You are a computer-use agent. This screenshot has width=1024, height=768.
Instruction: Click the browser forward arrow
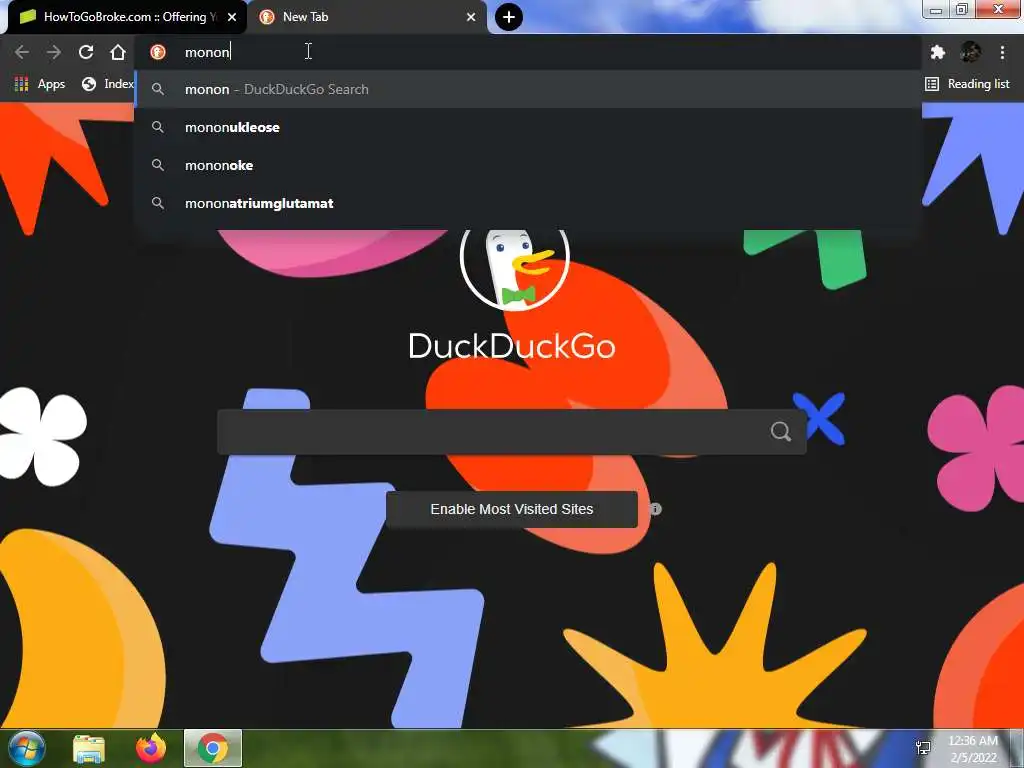tap(54, 52)
